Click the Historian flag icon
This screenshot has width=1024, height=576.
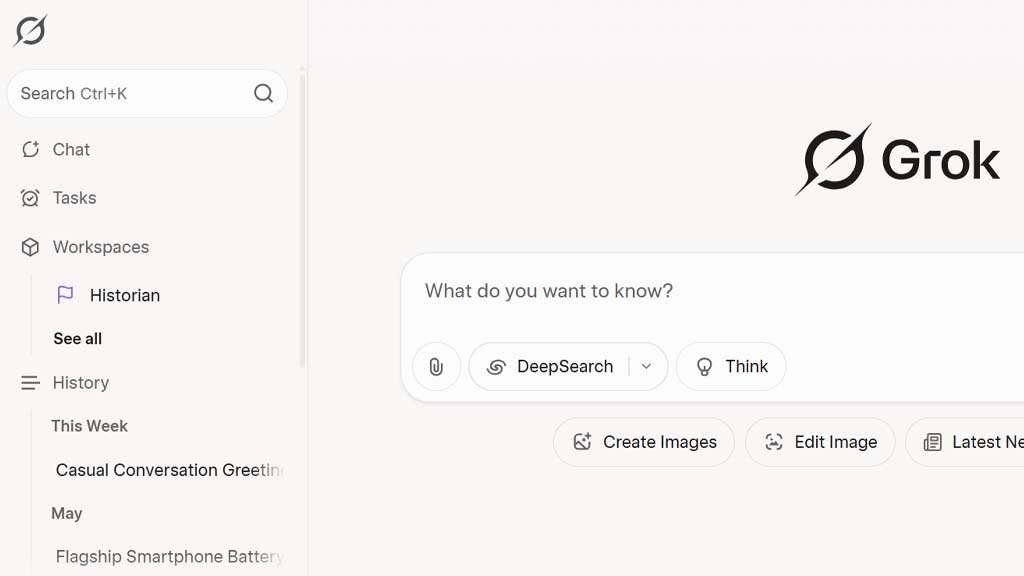point(65,295)
